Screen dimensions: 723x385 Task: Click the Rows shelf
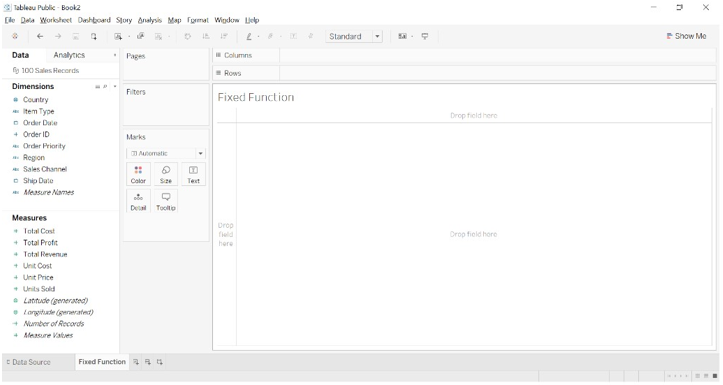click(x=464, y=73)
